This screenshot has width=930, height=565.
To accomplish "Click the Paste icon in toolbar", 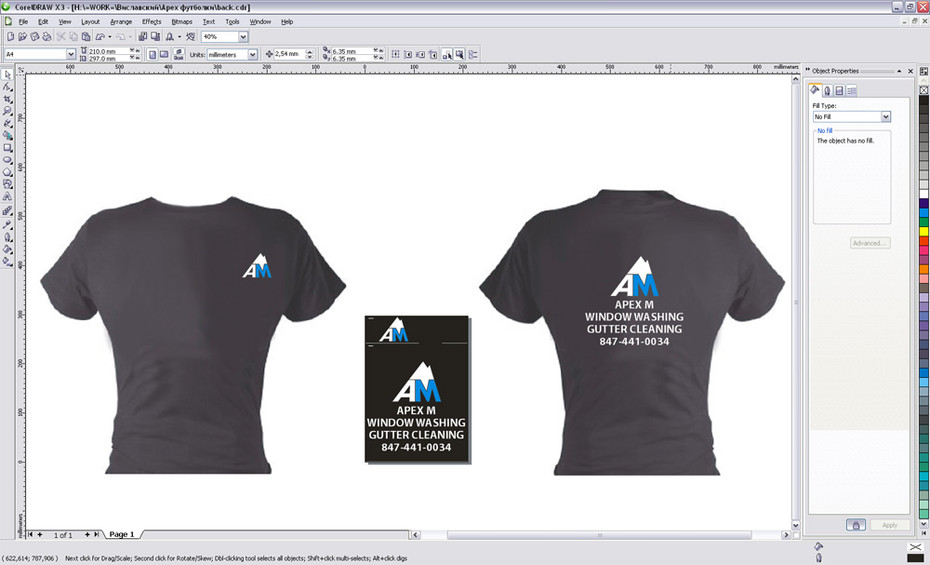I will pos(86,37).
